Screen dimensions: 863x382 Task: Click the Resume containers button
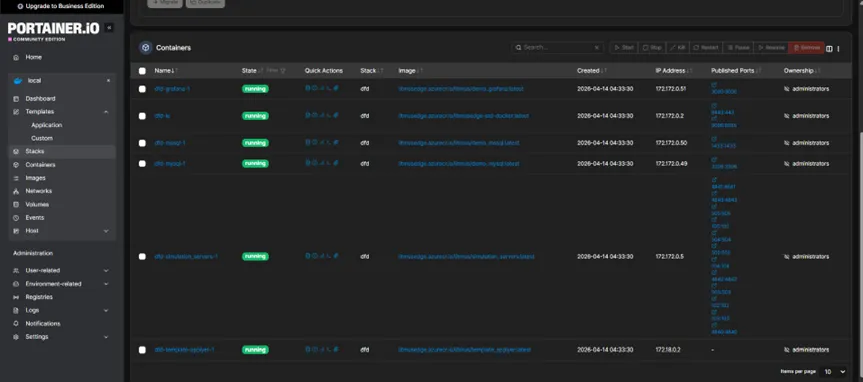pos(771,48)
